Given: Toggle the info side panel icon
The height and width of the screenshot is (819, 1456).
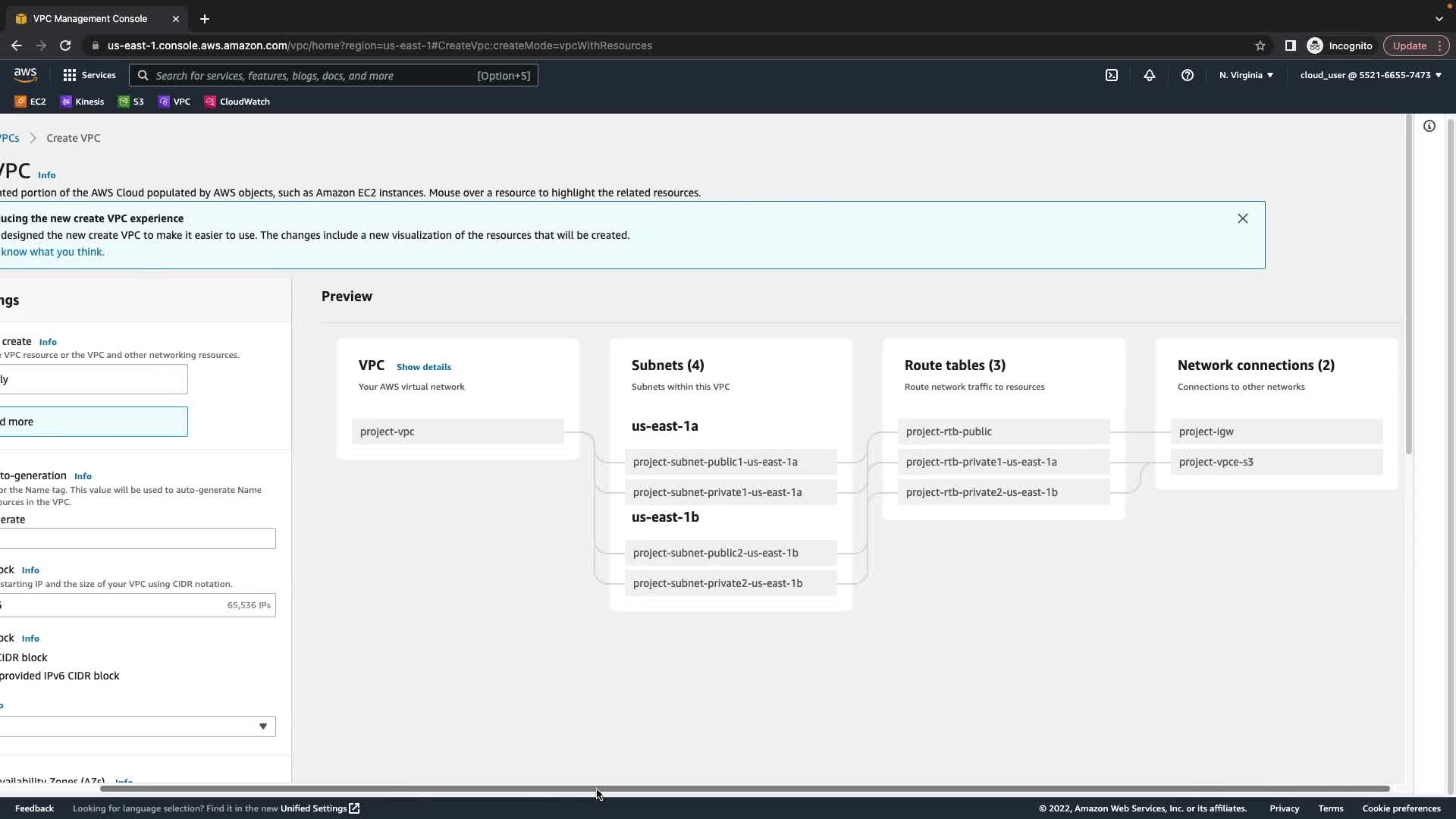Looking at the screenshot, I should coord(1429,127).
